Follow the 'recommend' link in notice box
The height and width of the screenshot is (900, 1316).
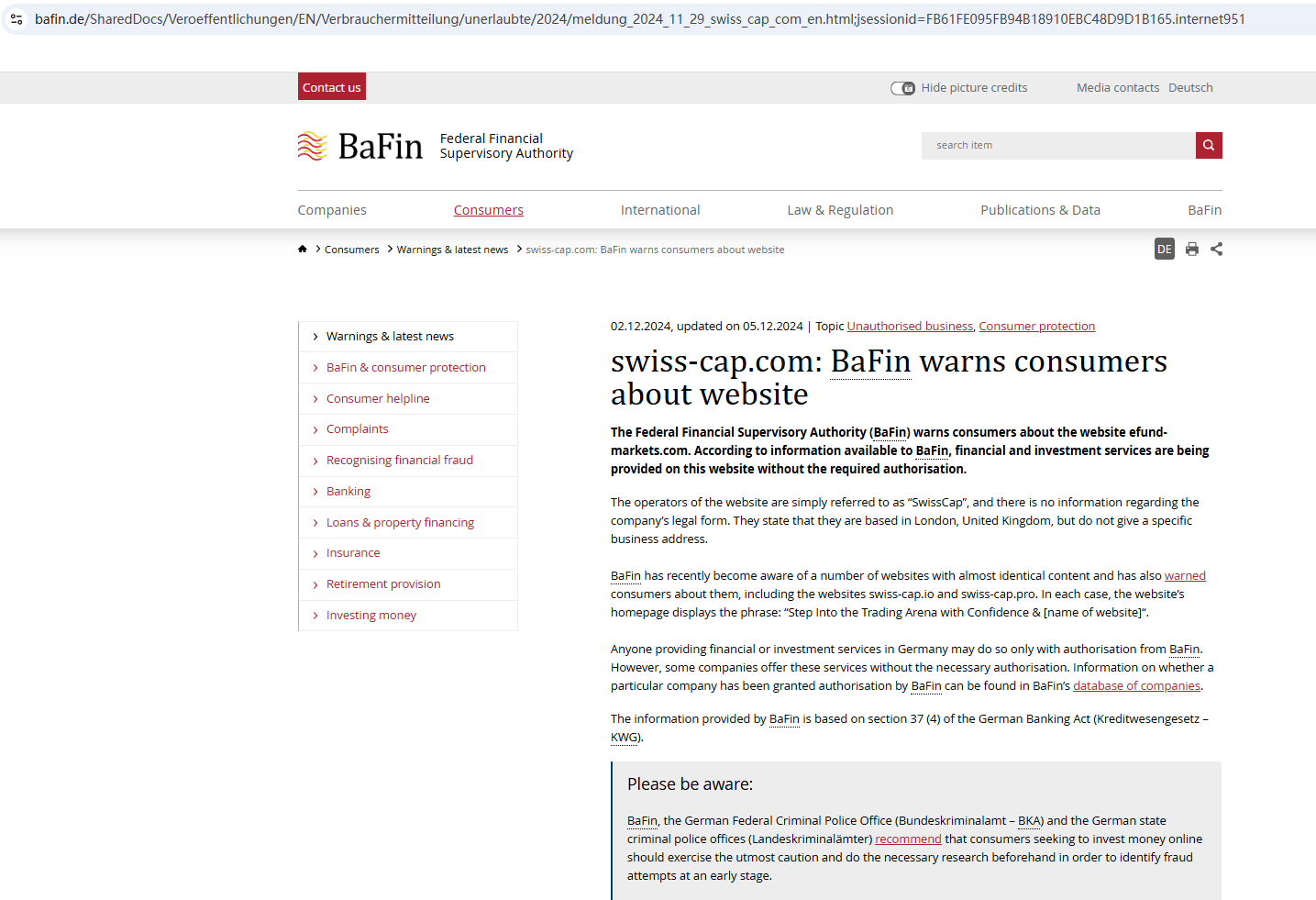(908, 839)
